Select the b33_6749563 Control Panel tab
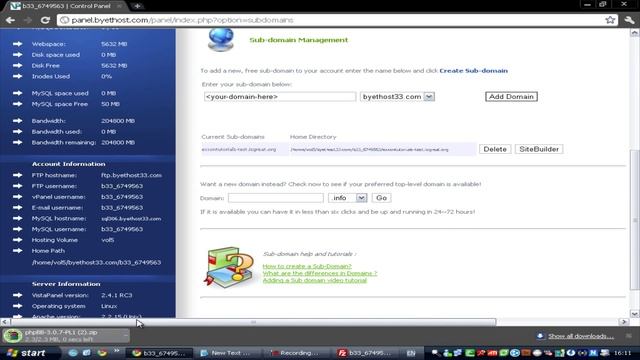Screen dimensions: 640x360 [65, 6]
